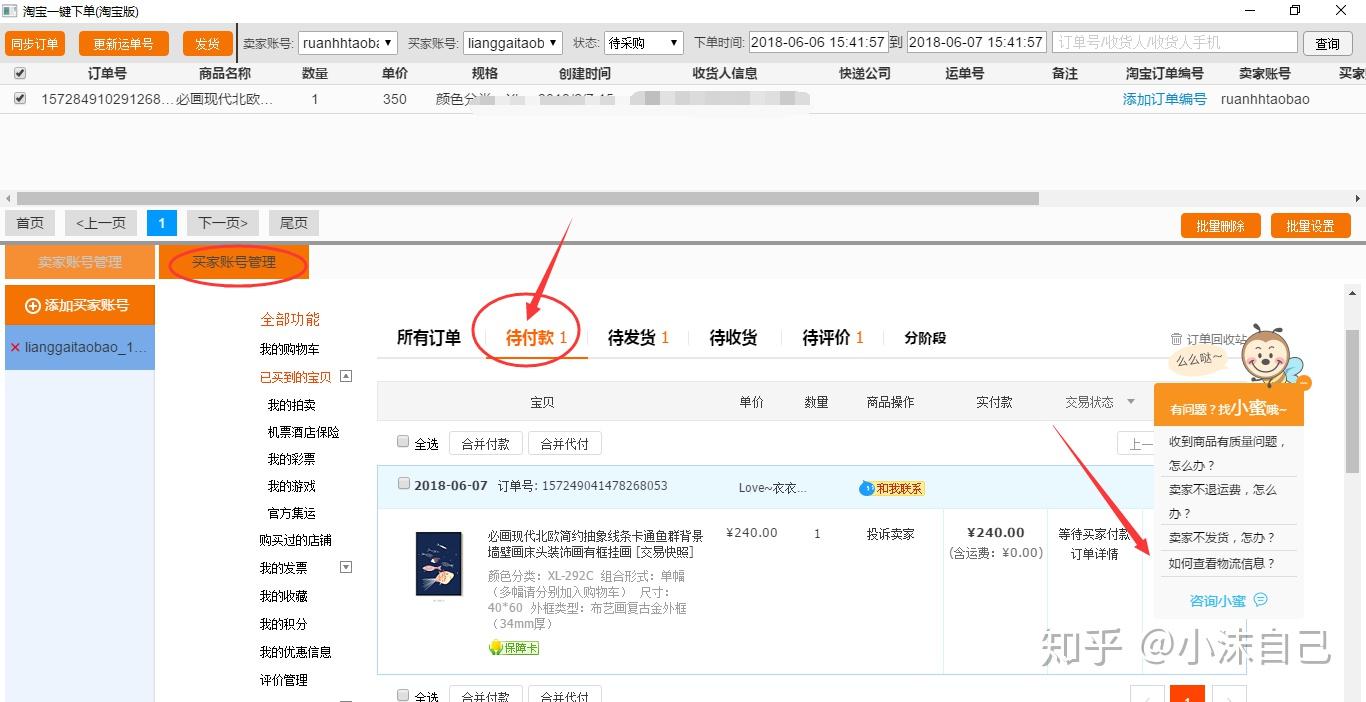Open 我的购物车 in sidebar
This screenshot has height=702, width=1366.
coord(289,349)
